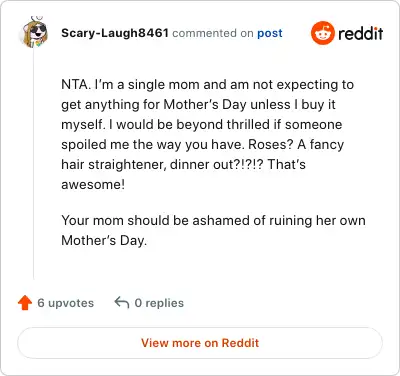Click the "beyond thrilled" phrase
400x376 pixels.
223,125
